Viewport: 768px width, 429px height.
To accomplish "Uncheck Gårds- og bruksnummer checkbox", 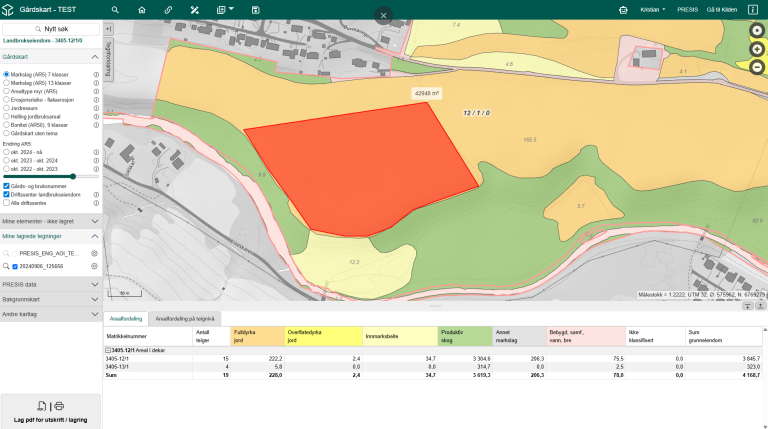I will coord(7,186).
